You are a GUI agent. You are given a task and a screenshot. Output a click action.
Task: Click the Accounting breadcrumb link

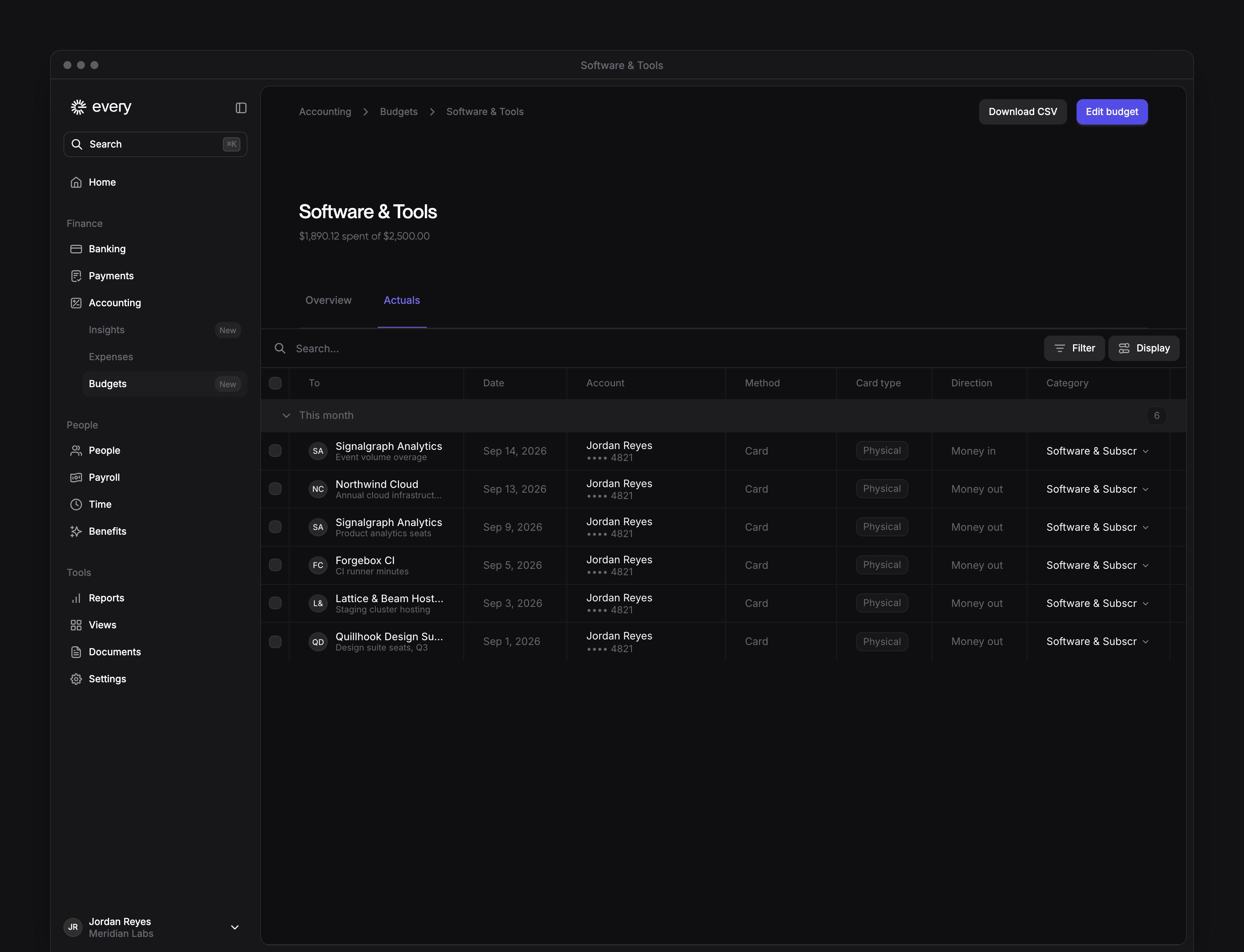(x=325, y=111)
